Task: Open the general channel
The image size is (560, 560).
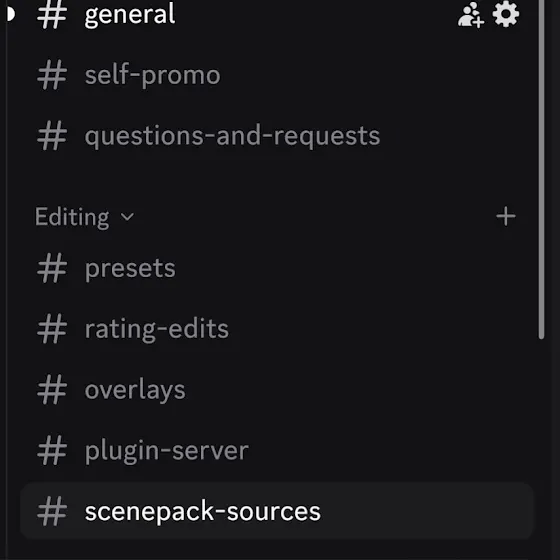Action: click(130, 15)
